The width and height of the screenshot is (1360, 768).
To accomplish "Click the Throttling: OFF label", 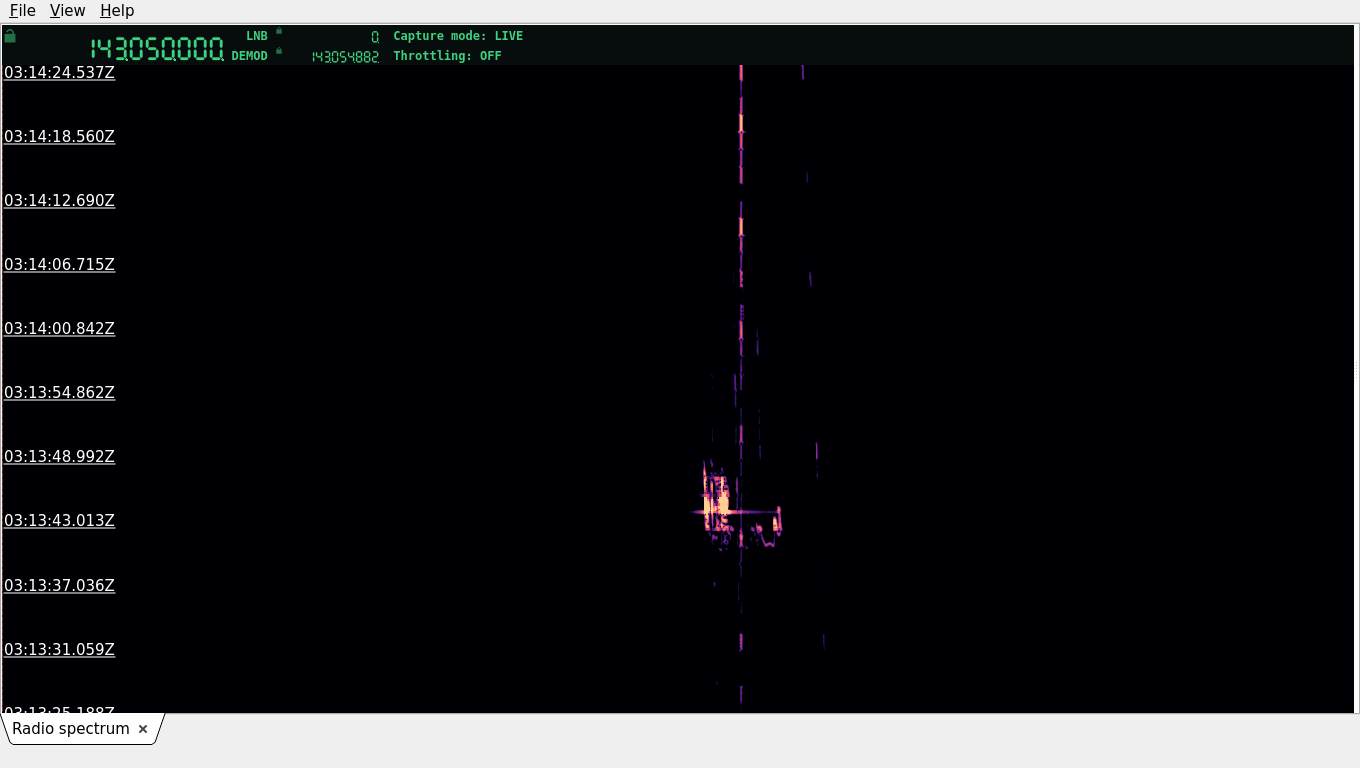I will [447, 56].
